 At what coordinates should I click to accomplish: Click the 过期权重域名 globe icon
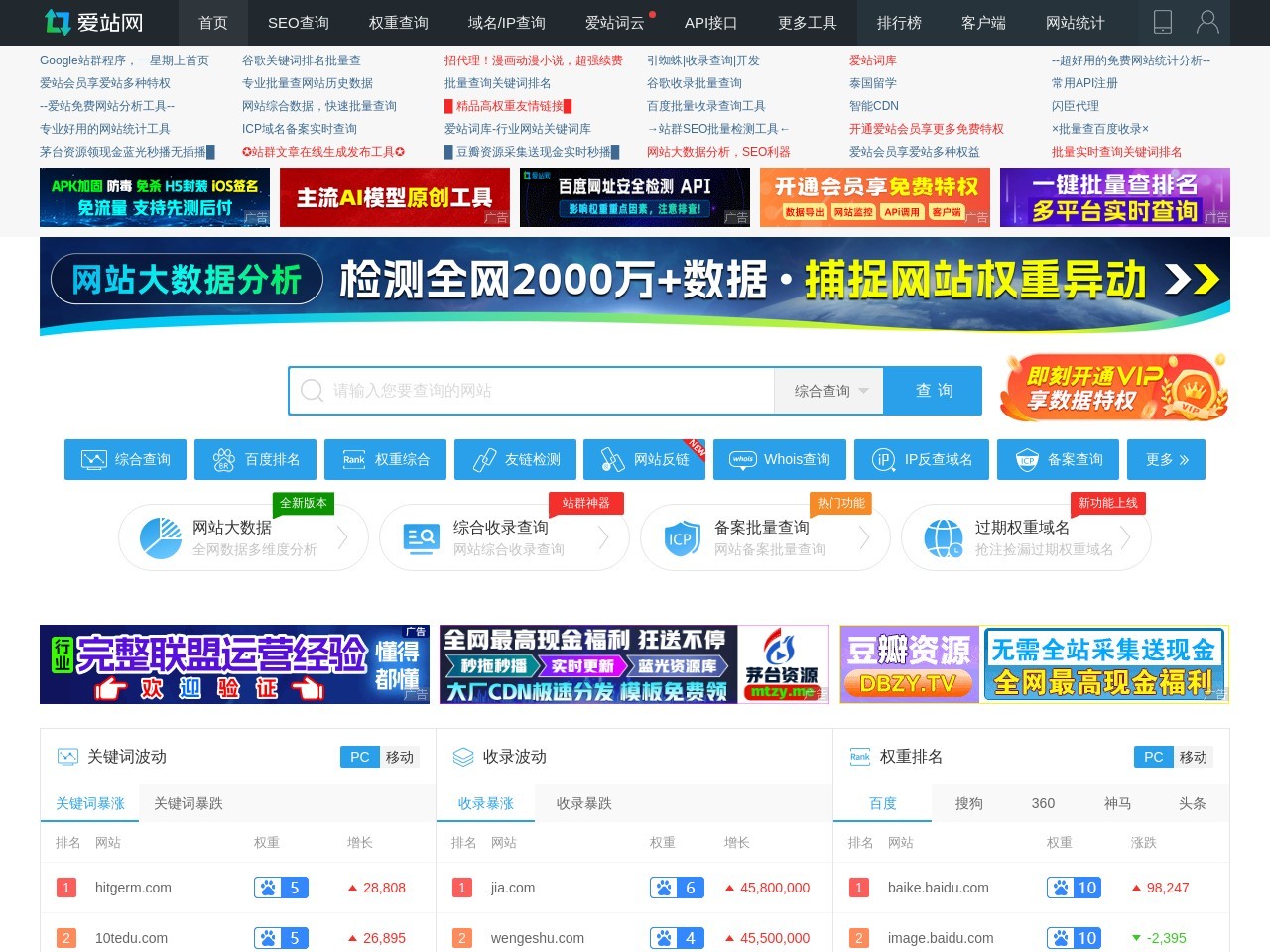click(x=943, y=537)
